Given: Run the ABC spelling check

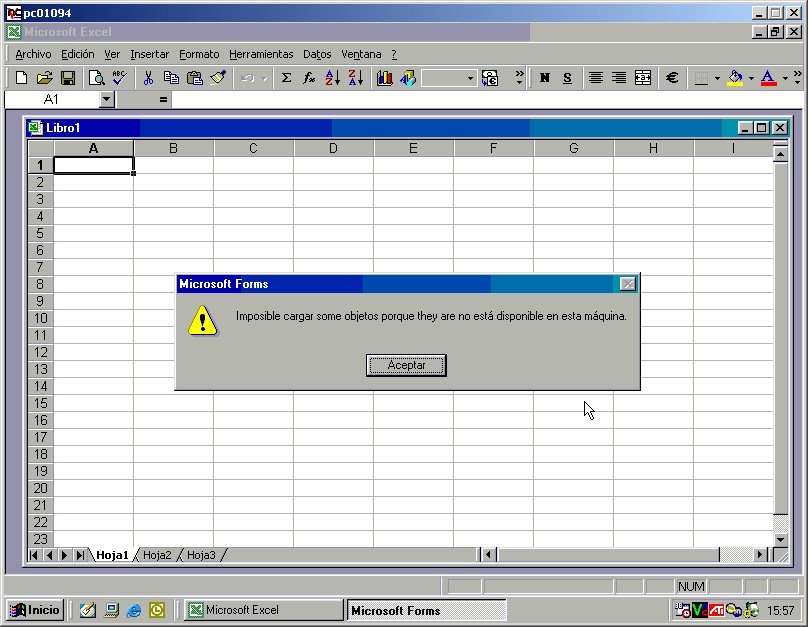Looking at the screenshot, I should 120,78.
